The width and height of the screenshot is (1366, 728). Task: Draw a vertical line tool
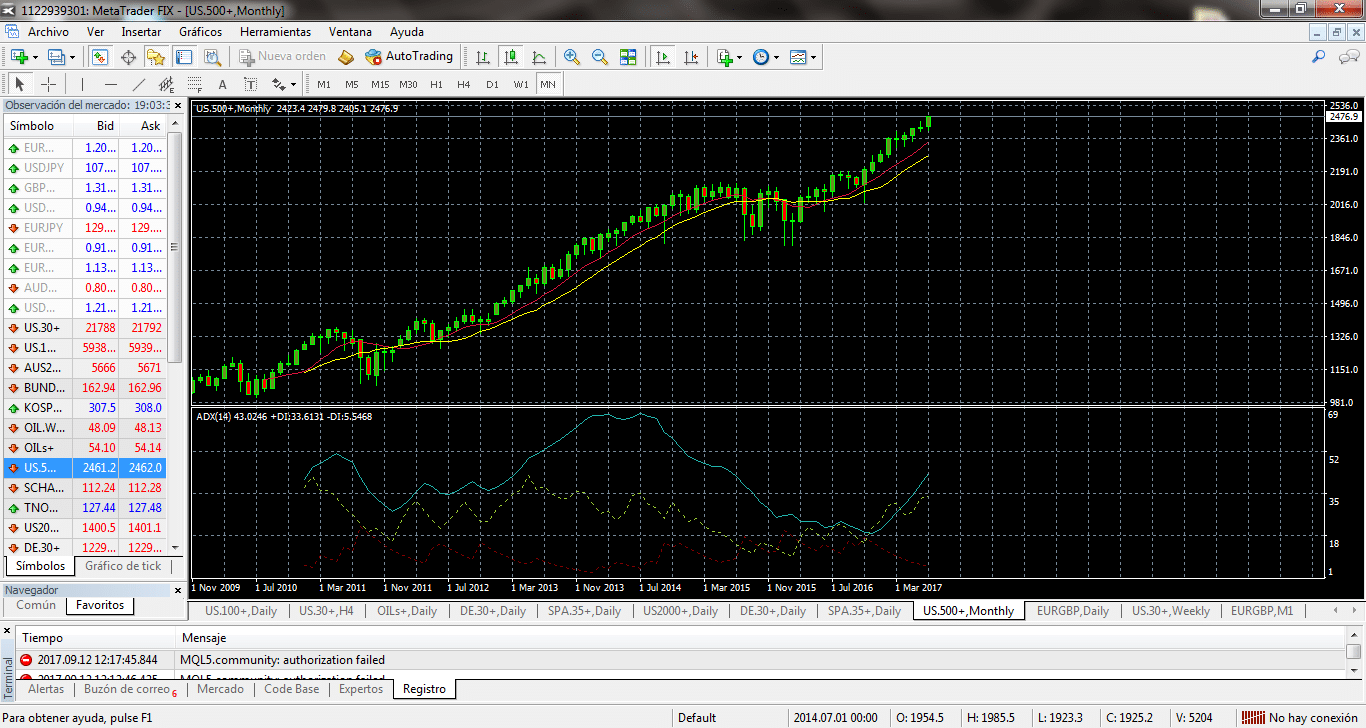82,84
